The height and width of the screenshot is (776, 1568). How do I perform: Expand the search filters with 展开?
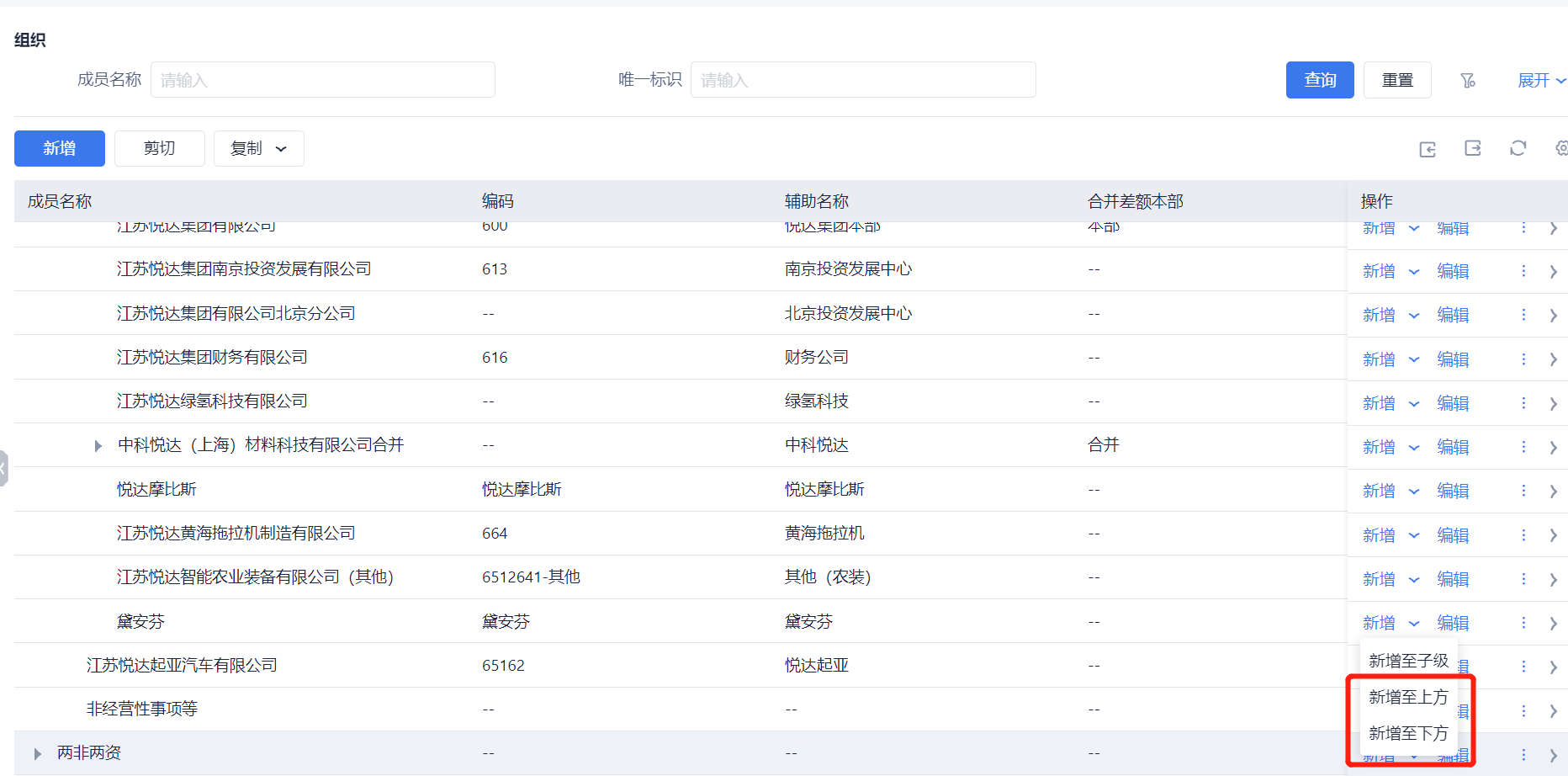[x=1540, y=81]
